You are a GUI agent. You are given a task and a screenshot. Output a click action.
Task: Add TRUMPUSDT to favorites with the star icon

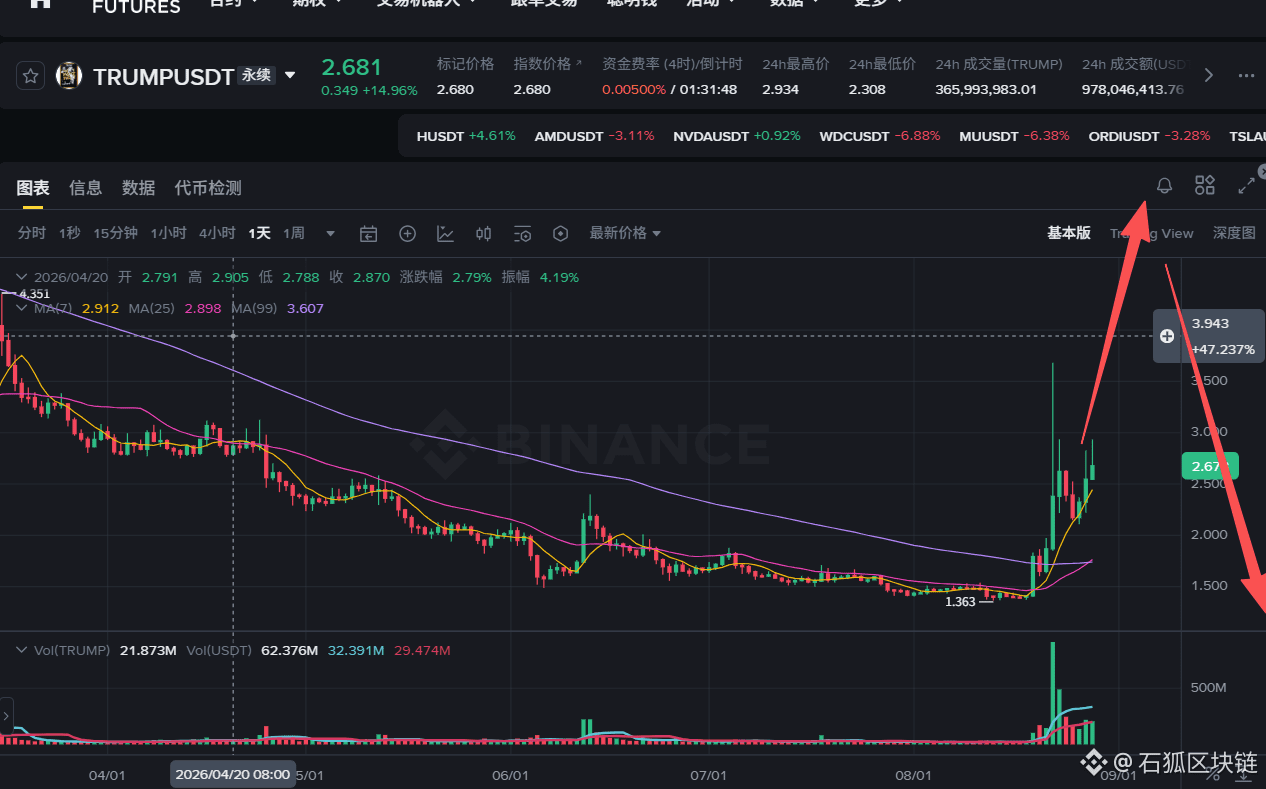[x=31, y=76]
